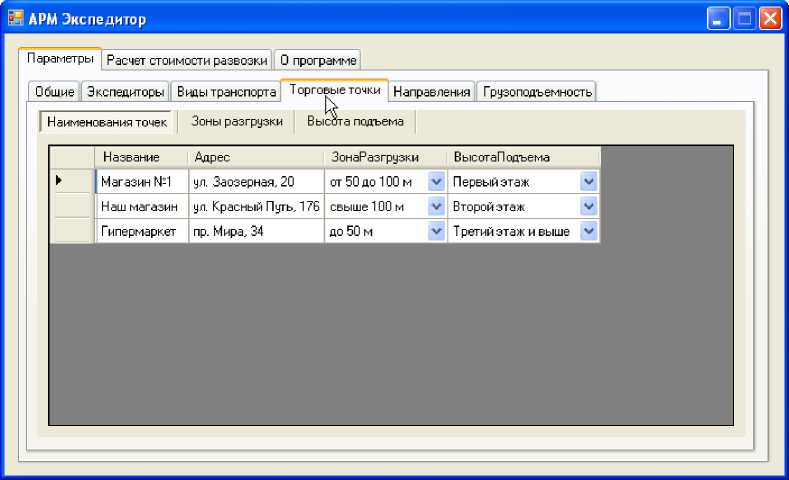Open lift height dropdown showing Второй этаж
Image resolution: width=789 pixels, height=480 pixels.
coord(589,207)
